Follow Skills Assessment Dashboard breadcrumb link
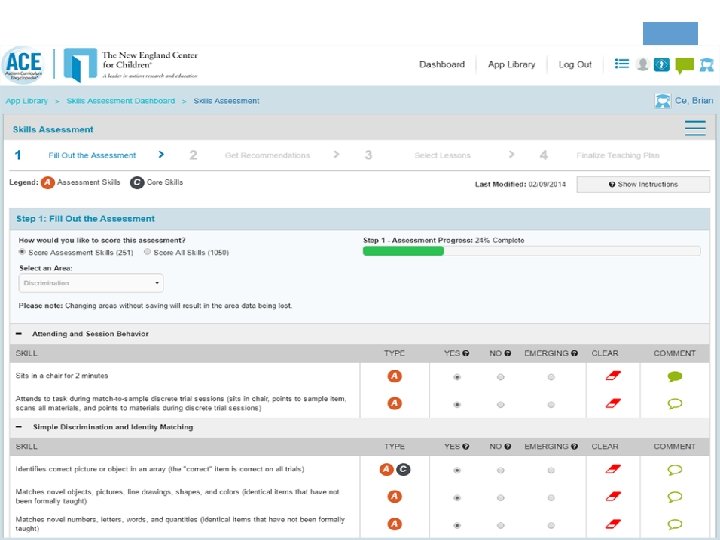The height and width of the screenshot is (540, 720). click(120, 101)
